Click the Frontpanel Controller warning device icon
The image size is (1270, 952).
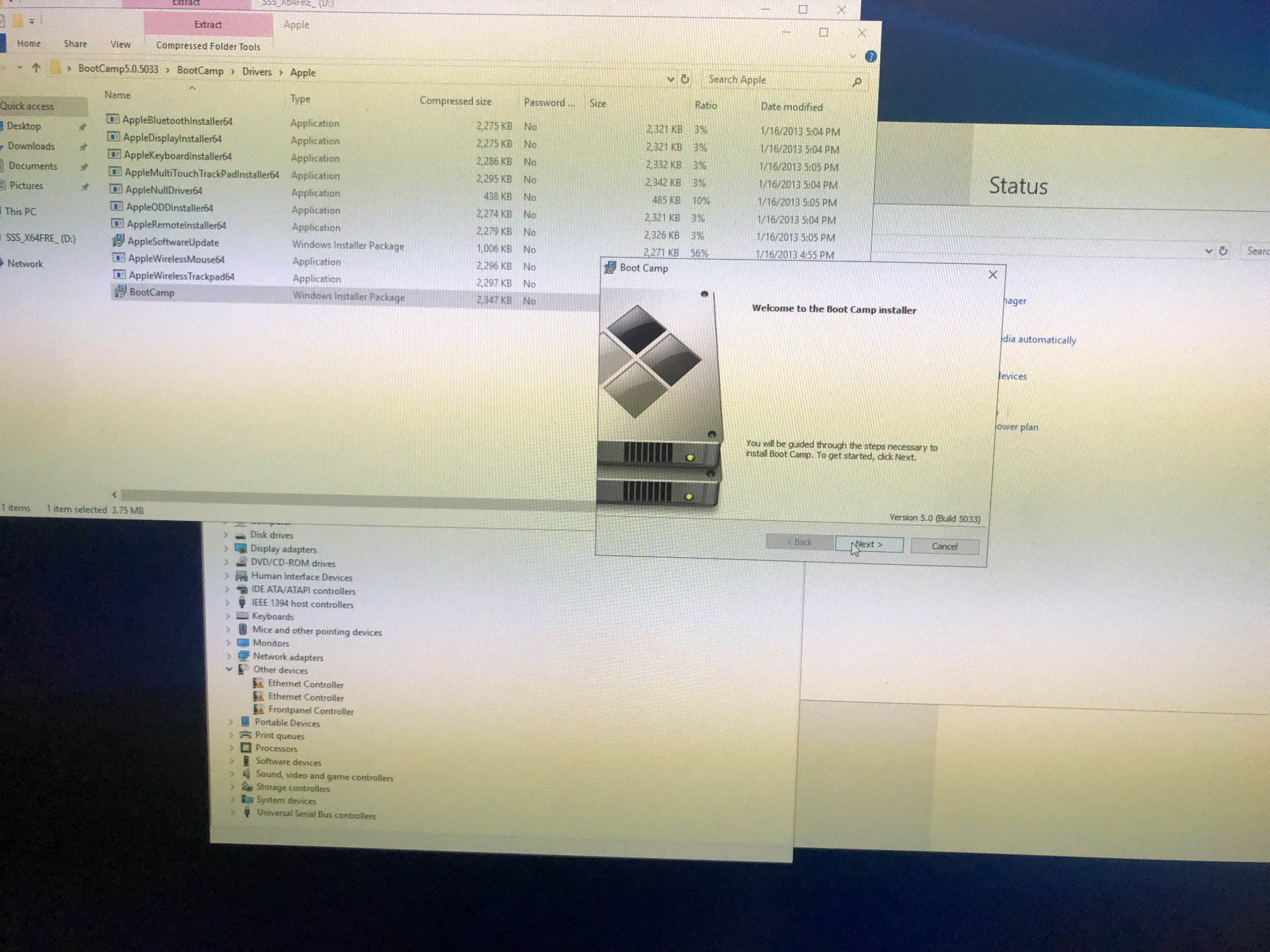pyautogui.click(x=258, y=710)
